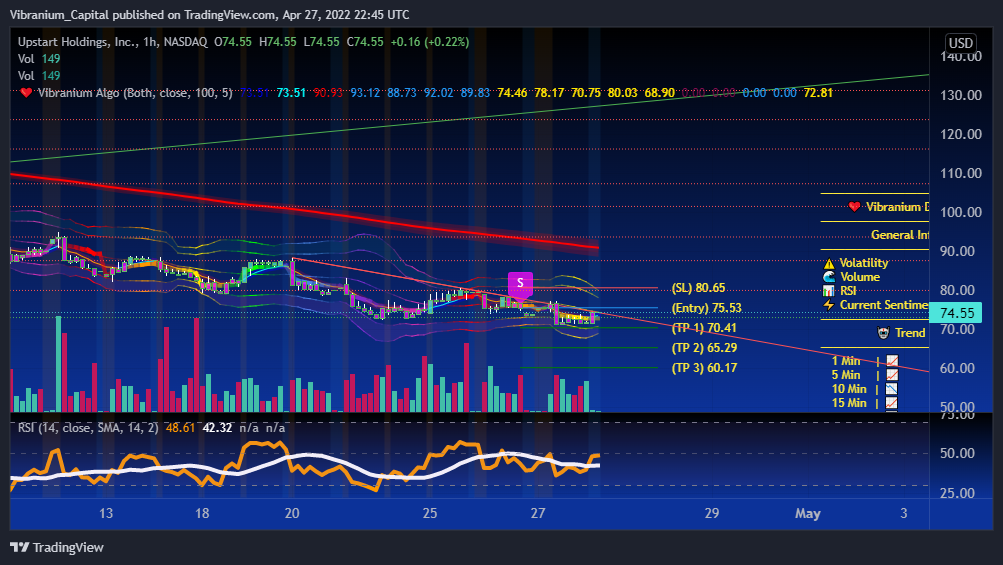Click the bar chart icon beside RSI

[829, 291]
